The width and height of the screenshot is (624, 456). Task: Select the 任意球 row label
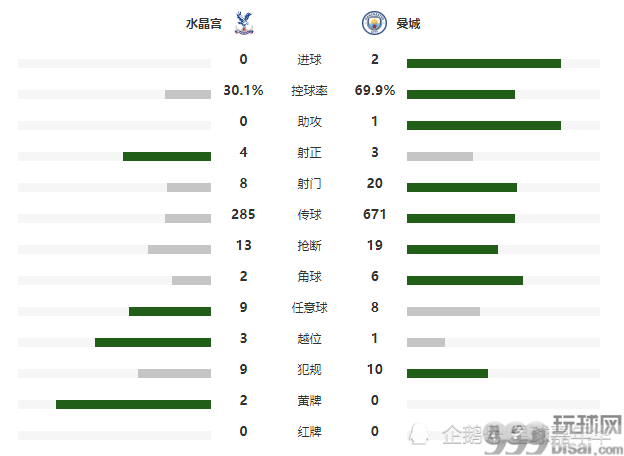(309, 308)
